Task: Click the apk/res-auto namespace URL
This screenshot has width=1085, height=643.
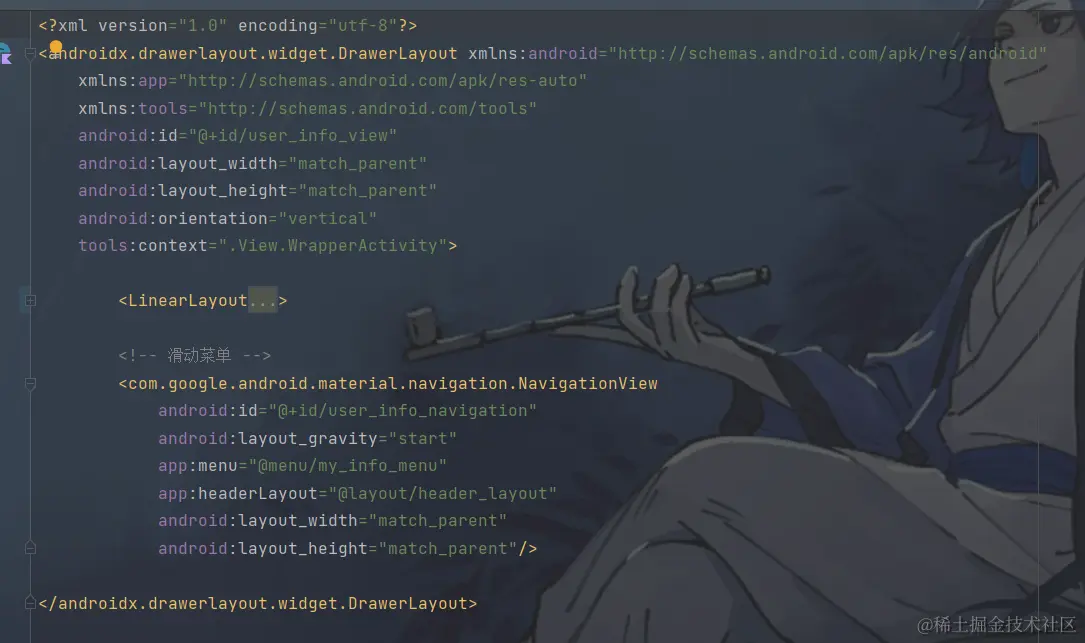Action: pos(383,81)
